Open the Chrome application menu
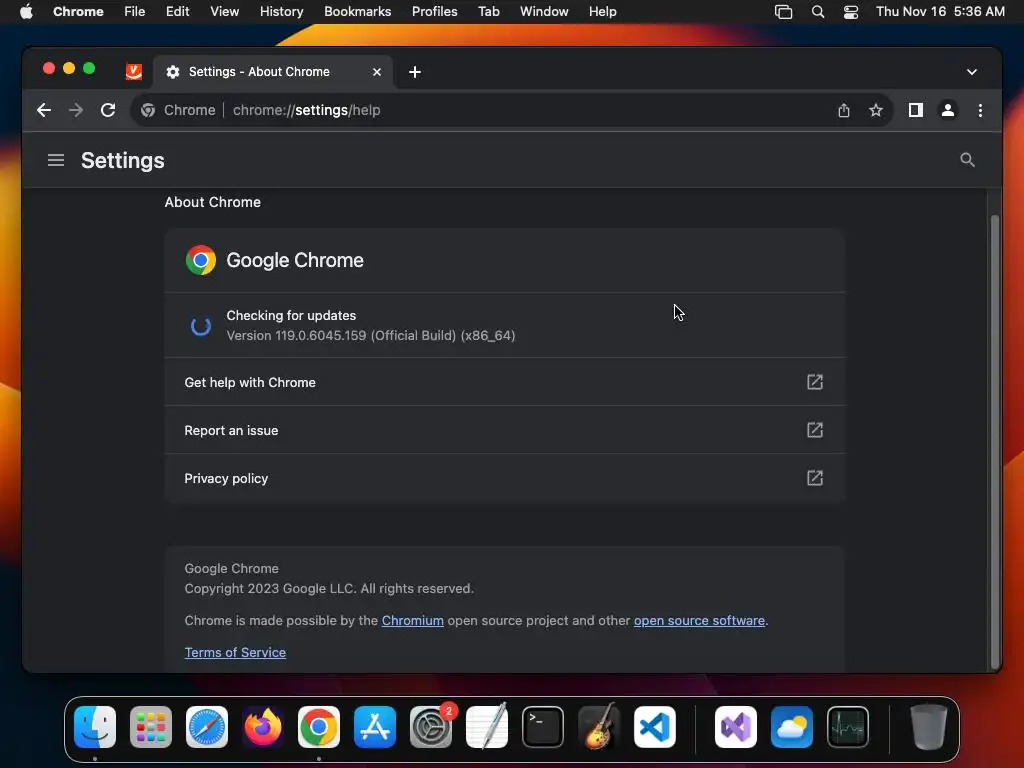This screenshot has width=1024, height=768. [78, 12]
